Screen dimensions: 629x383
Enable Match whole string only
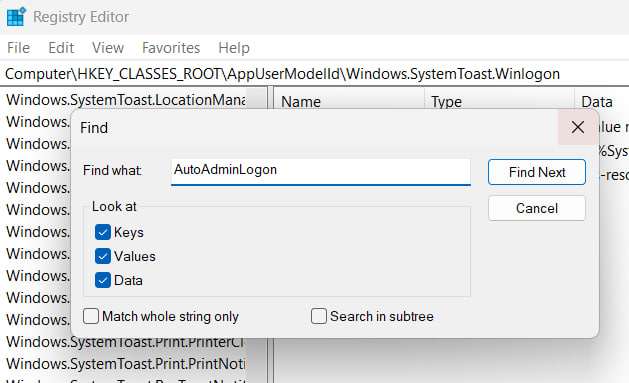coord(91,316)
